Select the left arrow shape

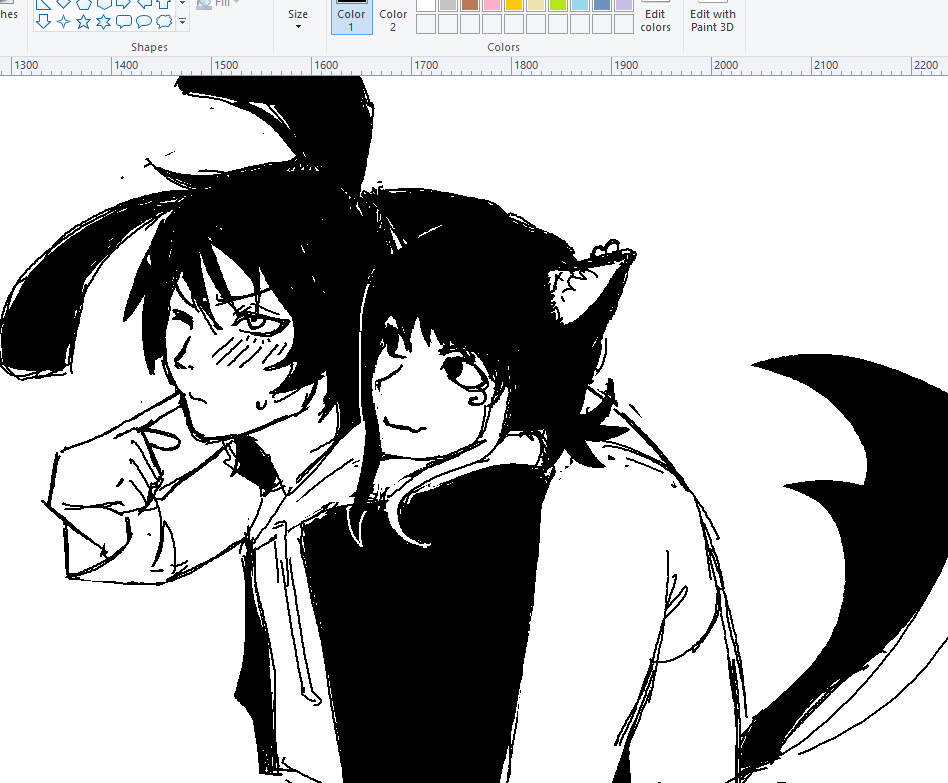tap(144, 4)
